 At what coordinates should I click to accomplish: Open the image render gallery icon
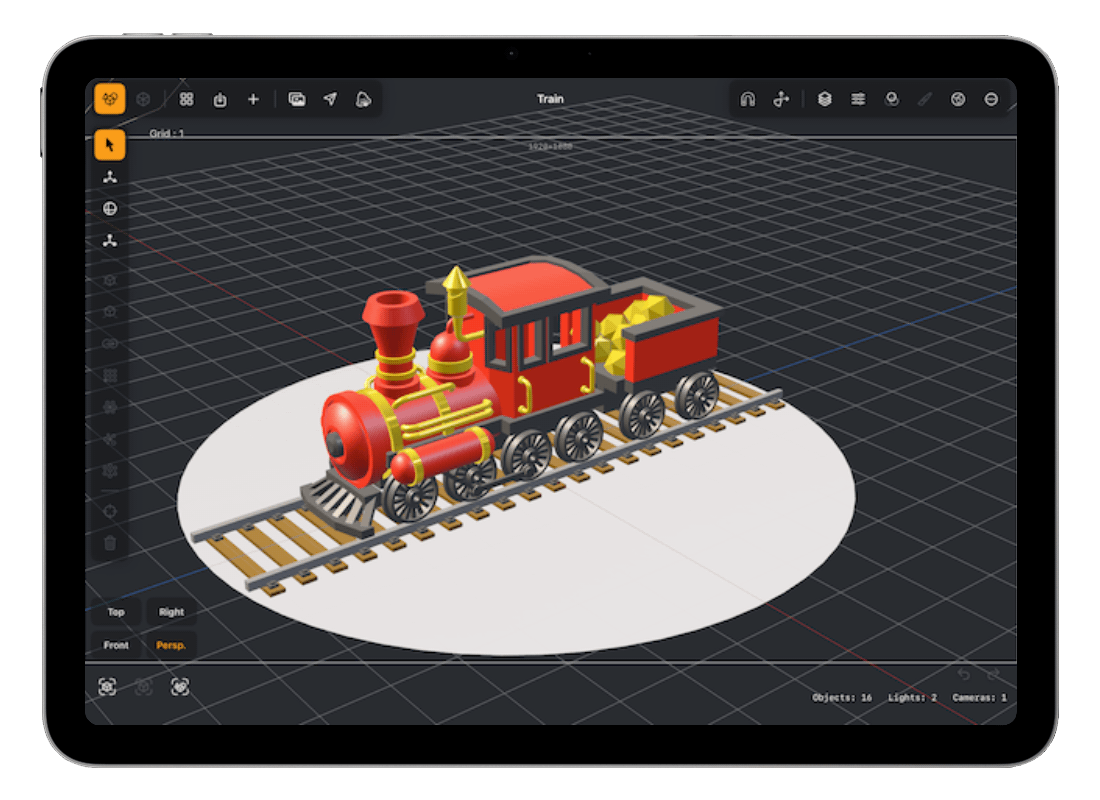click(297, 100)
